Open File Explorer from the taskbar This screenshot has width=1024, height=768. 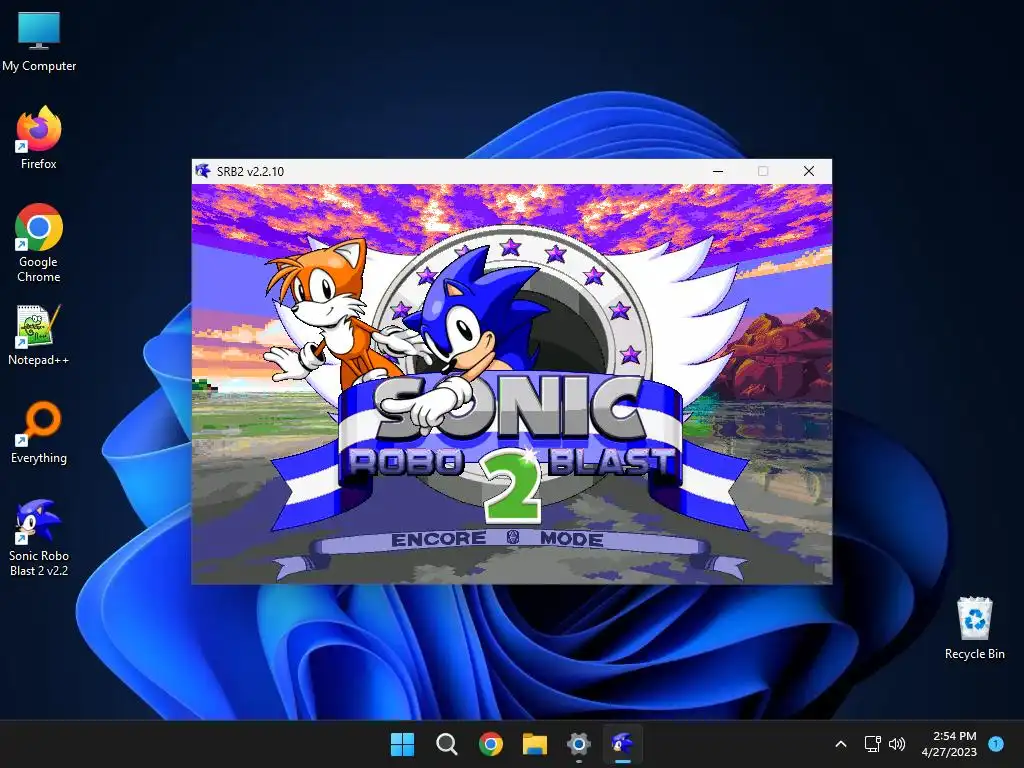(x=534, y=744)
